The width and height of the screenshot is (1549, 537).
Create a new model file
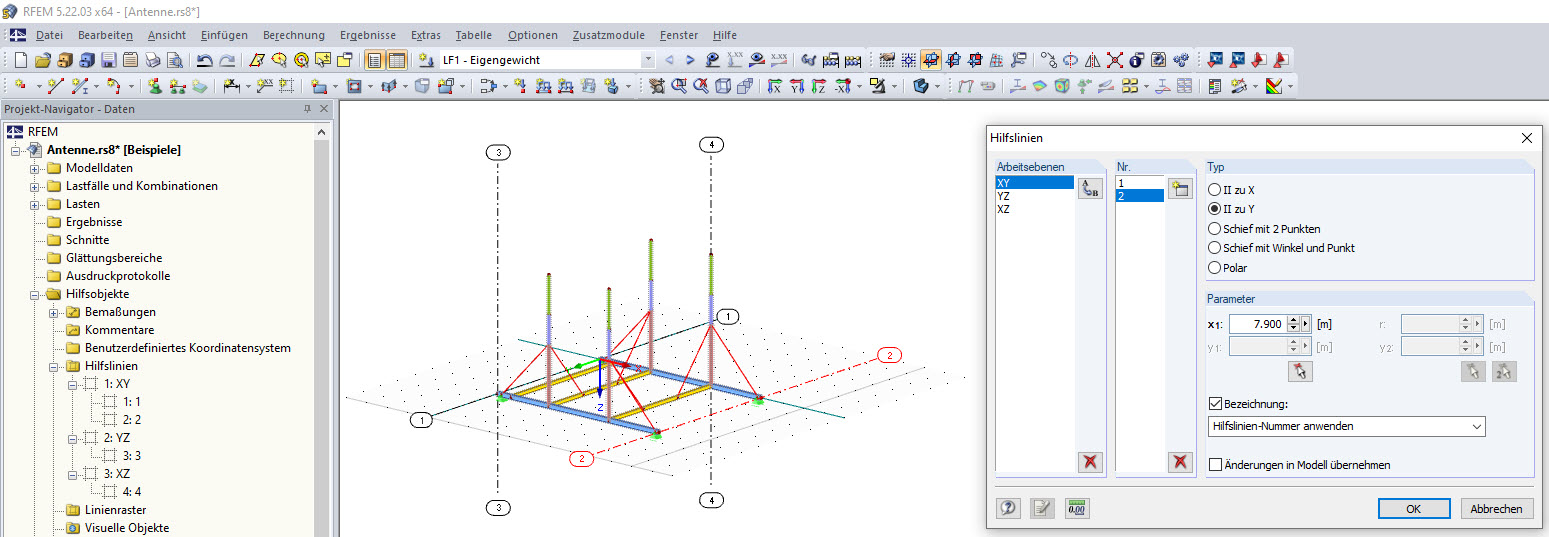tap(21, 60)
